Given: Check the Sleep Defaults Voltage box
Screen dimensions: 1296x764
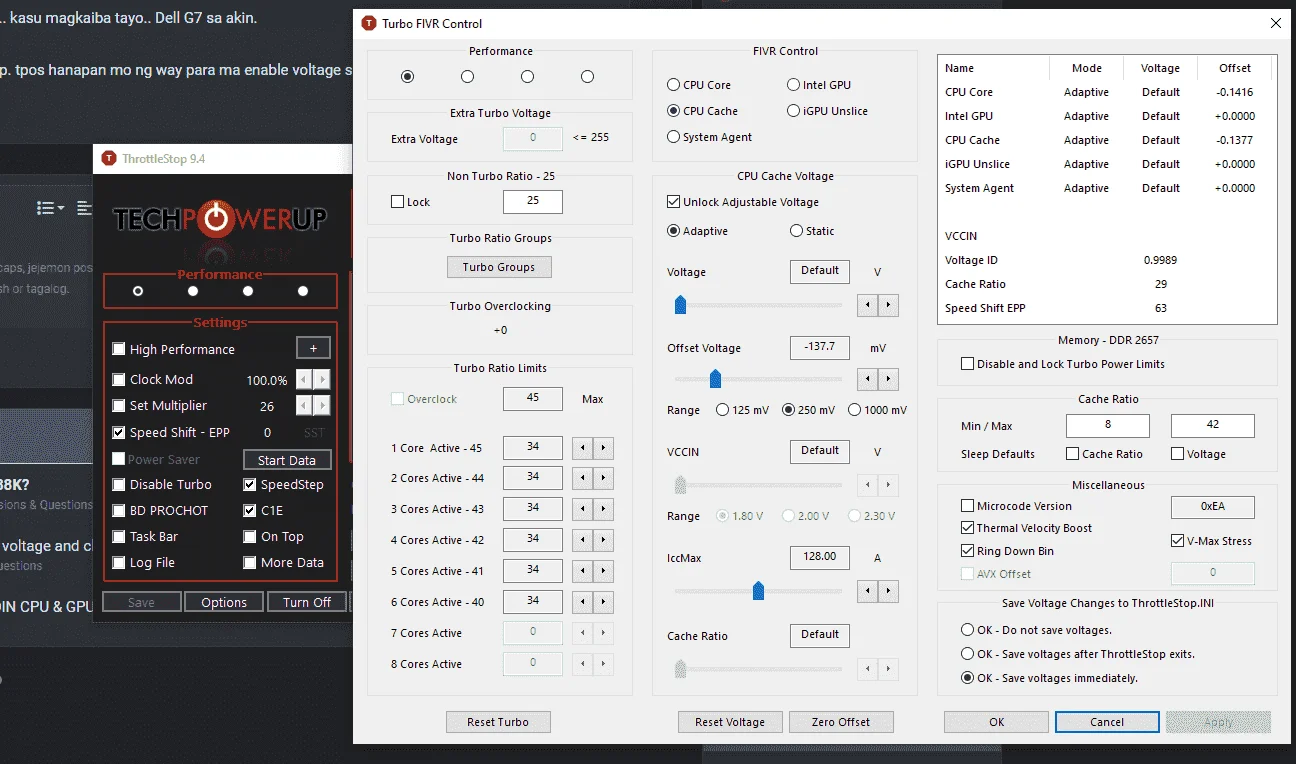Looking at the screenshot, I should coord(1177,454).
